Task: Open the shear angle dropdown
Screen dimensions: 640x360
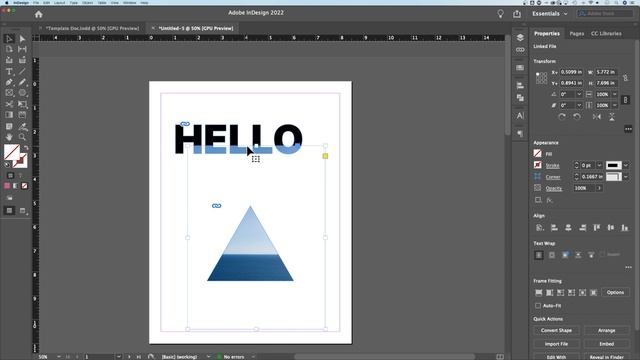Action: pos(579,105)
